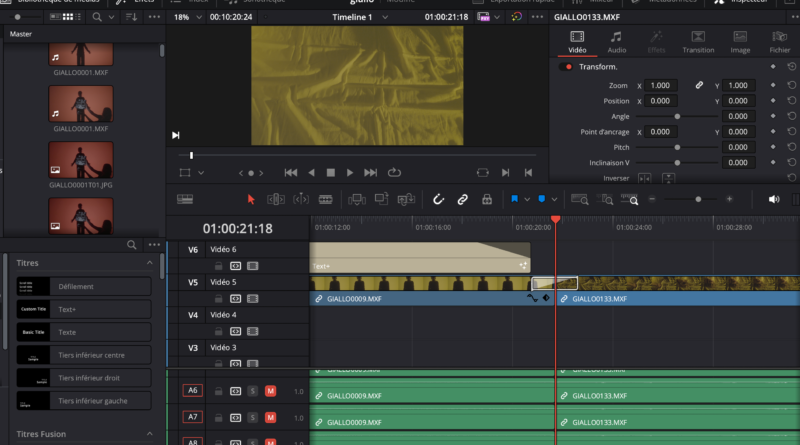Click timeline zoom minus button

652,199
